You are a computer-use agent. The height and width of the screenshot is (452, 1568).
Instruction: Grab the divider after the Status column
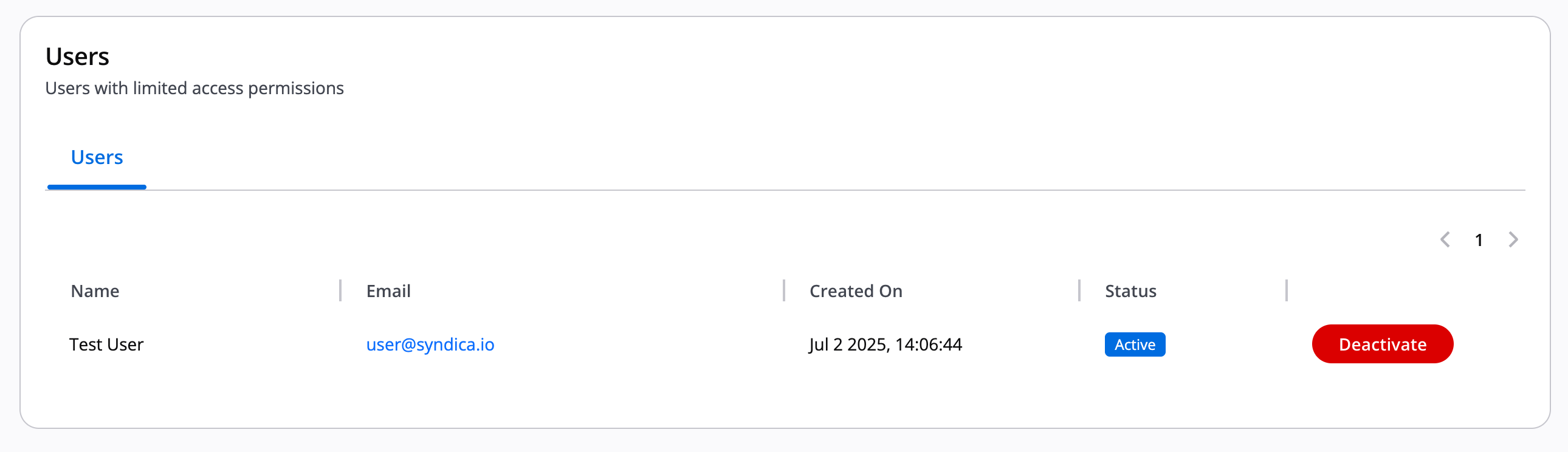point(1286,291)
